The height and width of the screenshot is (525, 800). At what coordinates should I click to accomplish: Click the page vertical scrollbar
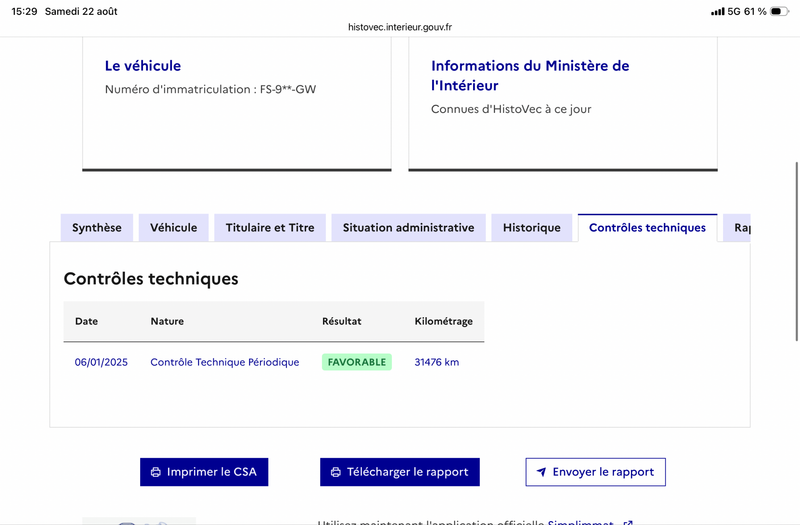[x=796, y=252]
